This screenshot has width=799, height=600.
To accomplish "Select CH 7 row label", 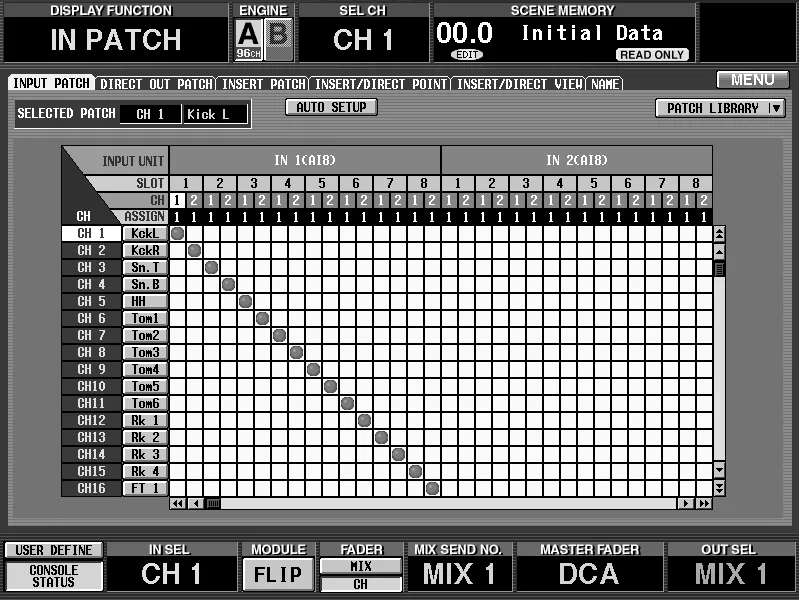I will click(x=91, y=335).
